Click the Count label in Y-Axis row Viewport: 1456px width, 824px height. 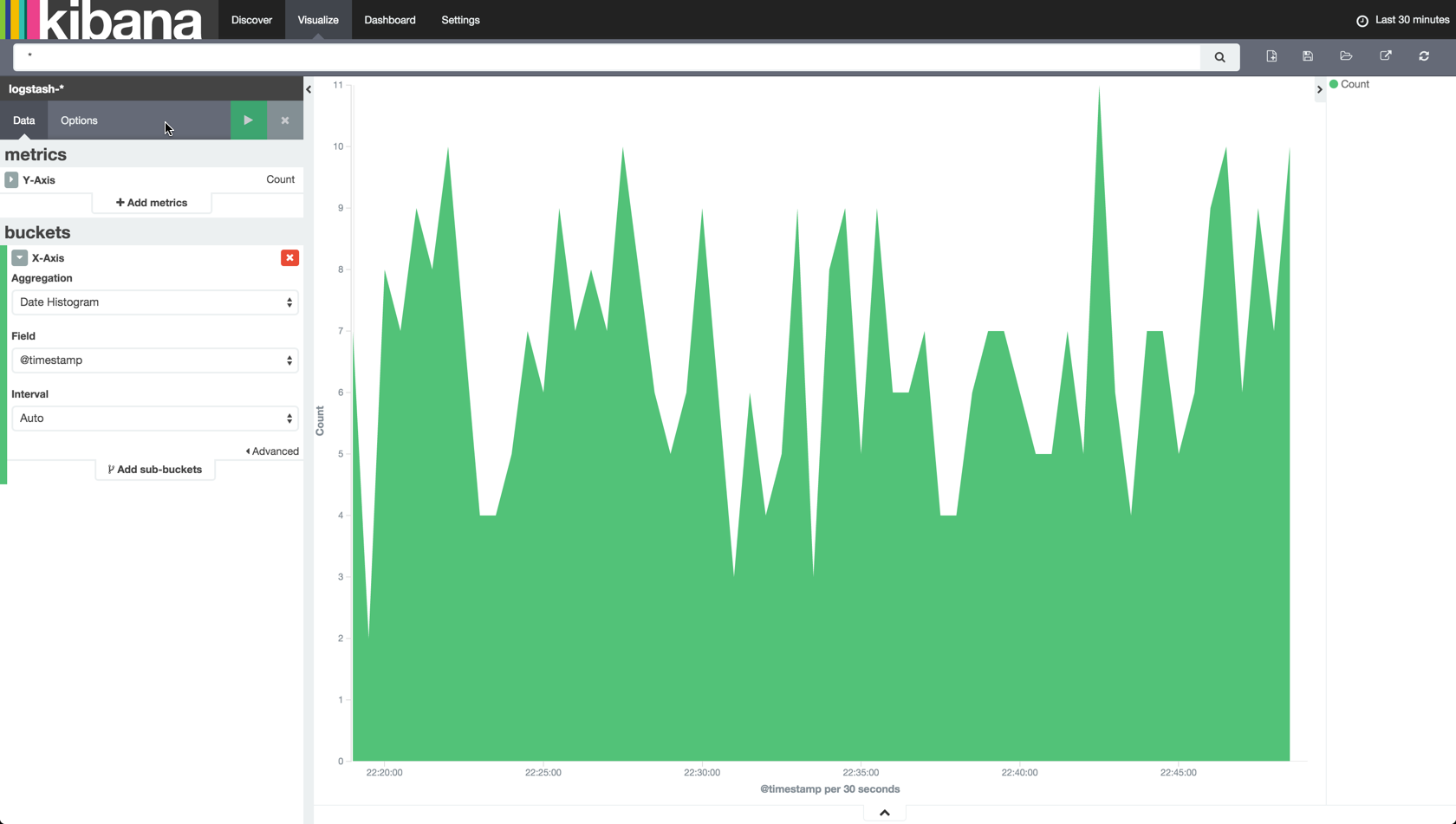point(280,179)
